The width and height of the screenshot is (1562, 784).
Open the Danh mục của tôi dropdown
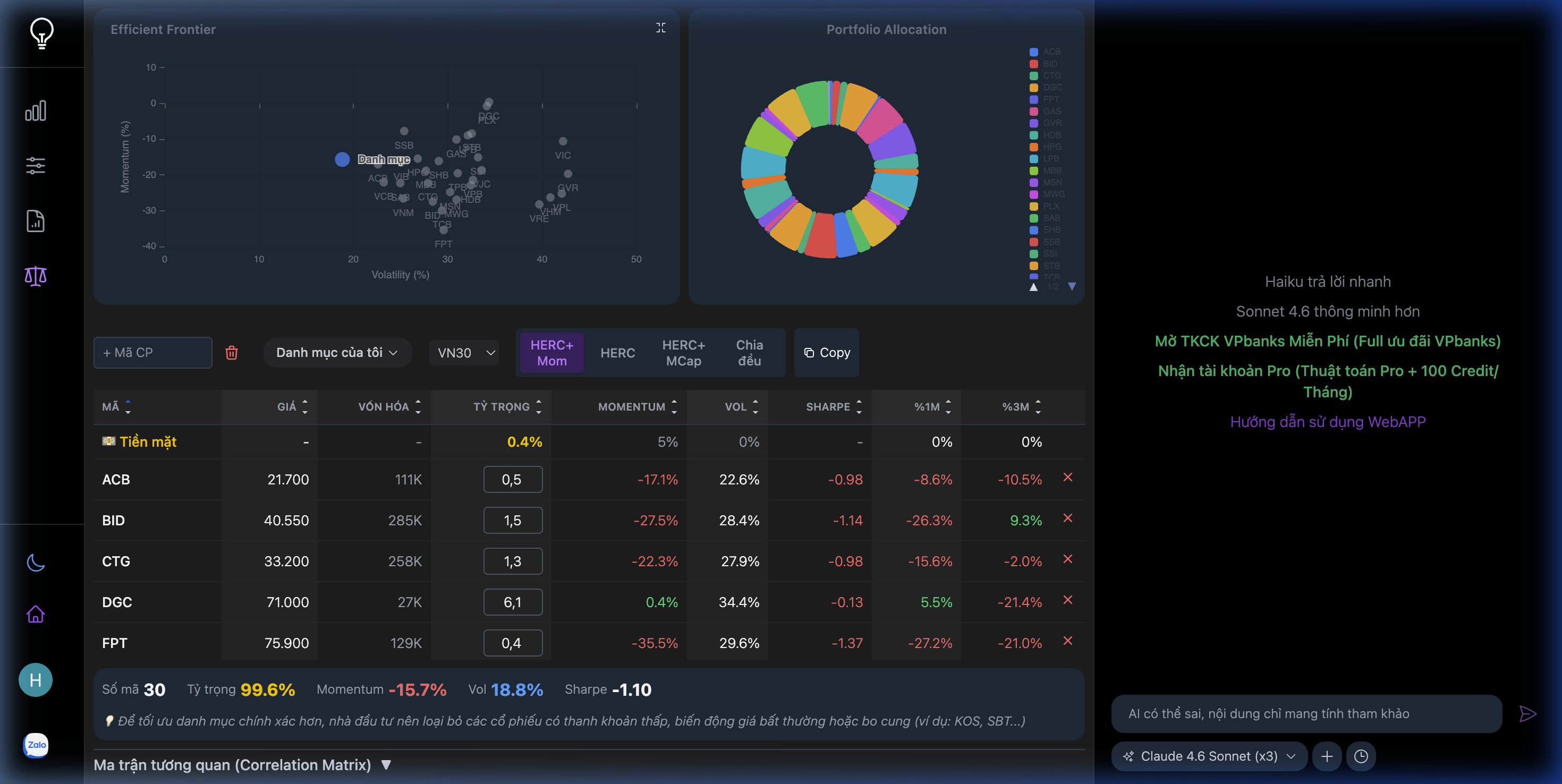337,352
